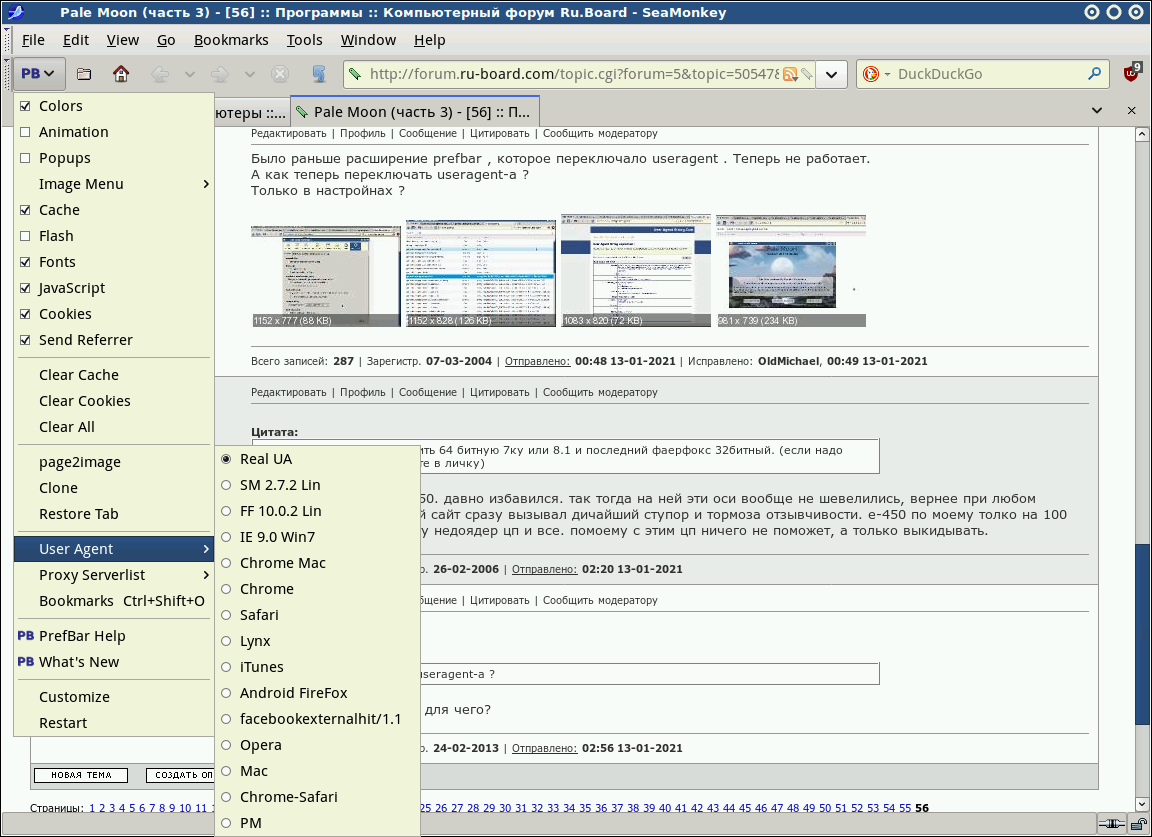Open the third screenshot thumbnail in post
This screenshot has width=1152, height=837.
635,269
